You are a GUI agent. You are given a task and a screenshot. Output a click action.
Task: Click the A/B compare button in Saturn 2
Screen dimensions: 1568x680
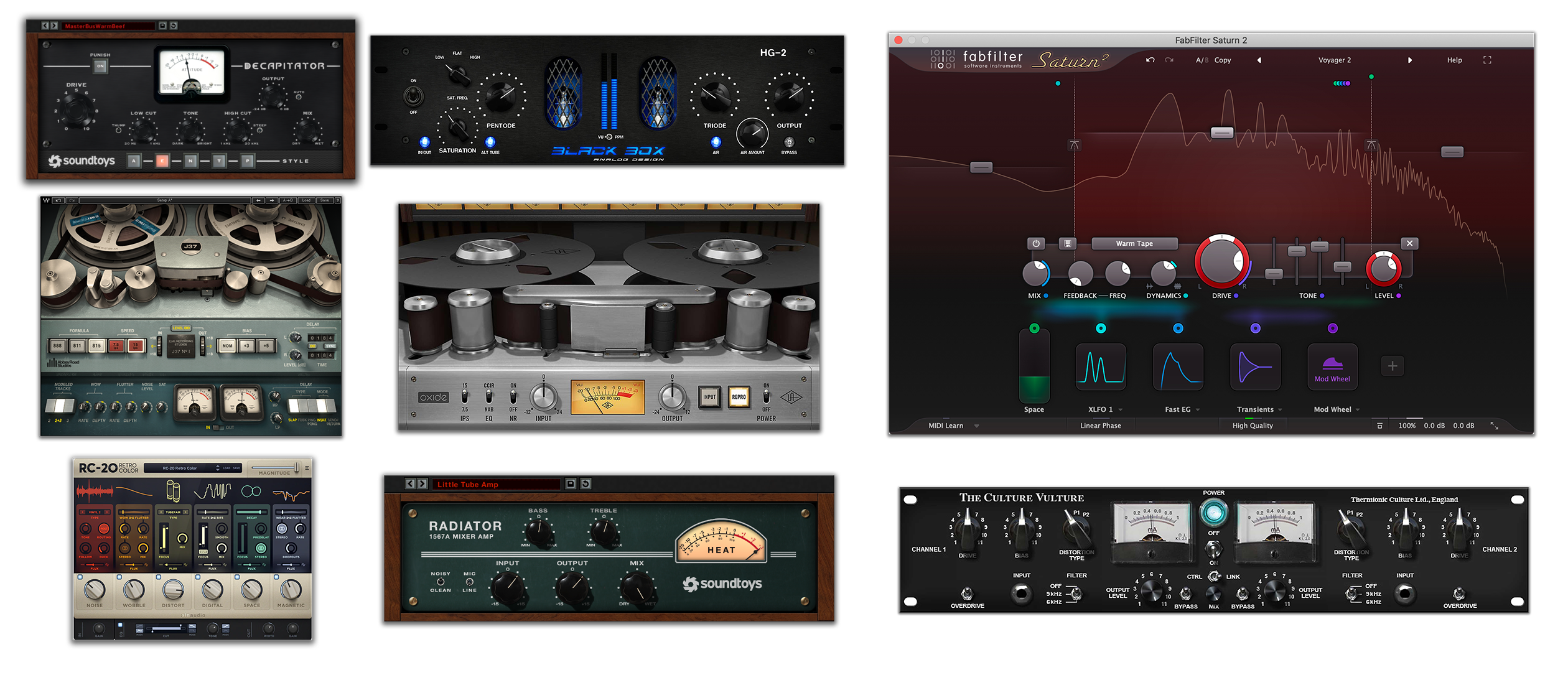tap(1202, 60)
